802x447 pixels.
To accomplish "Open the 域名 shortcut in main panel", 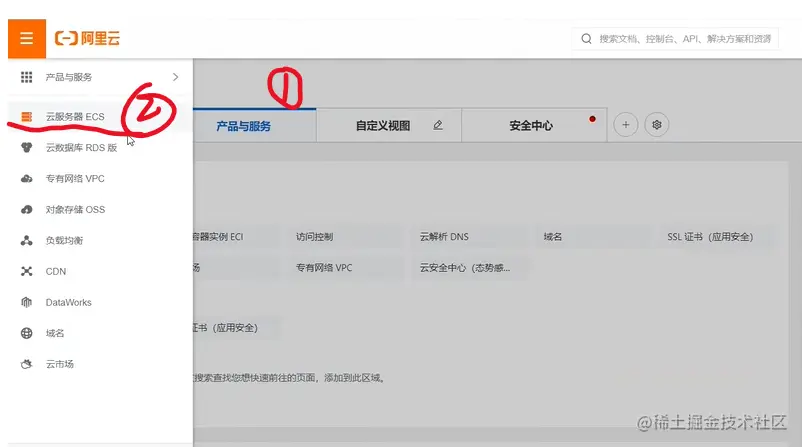I will click(x=593, y=237).
